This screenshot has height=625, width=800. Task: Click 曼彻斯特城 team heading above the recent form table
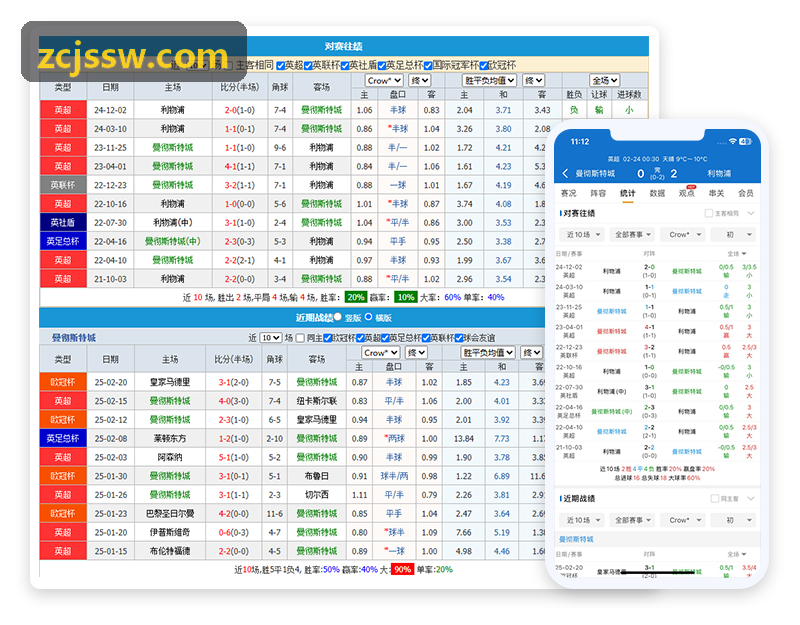point(74,338)
